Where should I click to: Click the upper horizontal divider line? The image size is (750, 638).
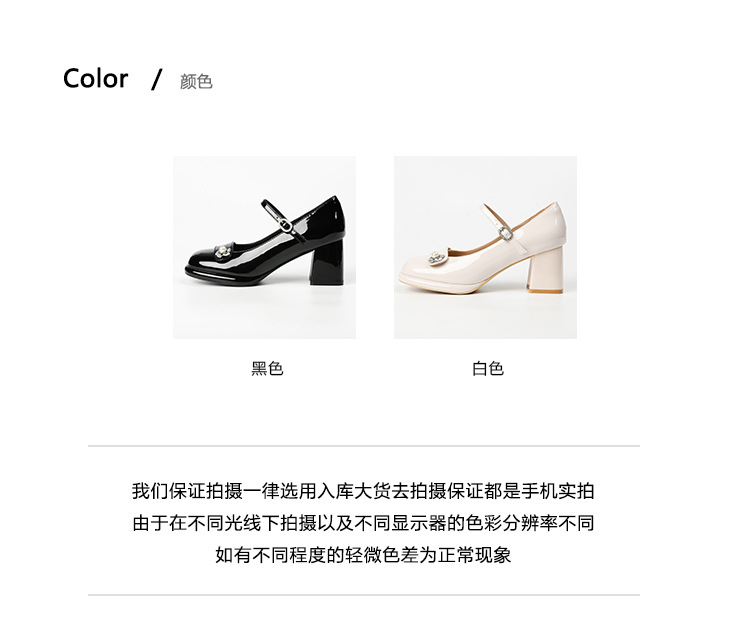click(364, 446)
